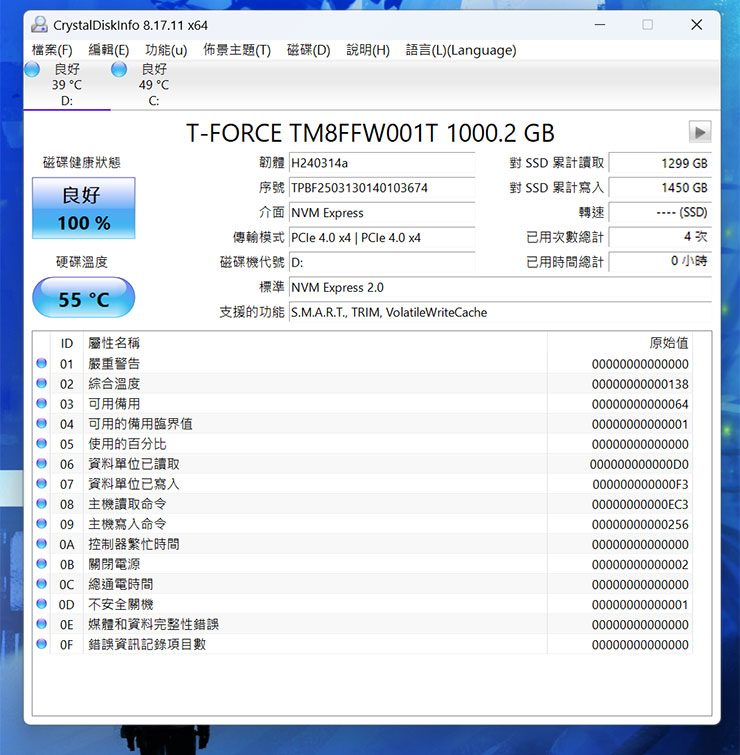740x755 pixels.
Task: Select the 控制器繁忙時間 attribute name
Action: click(x=134, y=545)
